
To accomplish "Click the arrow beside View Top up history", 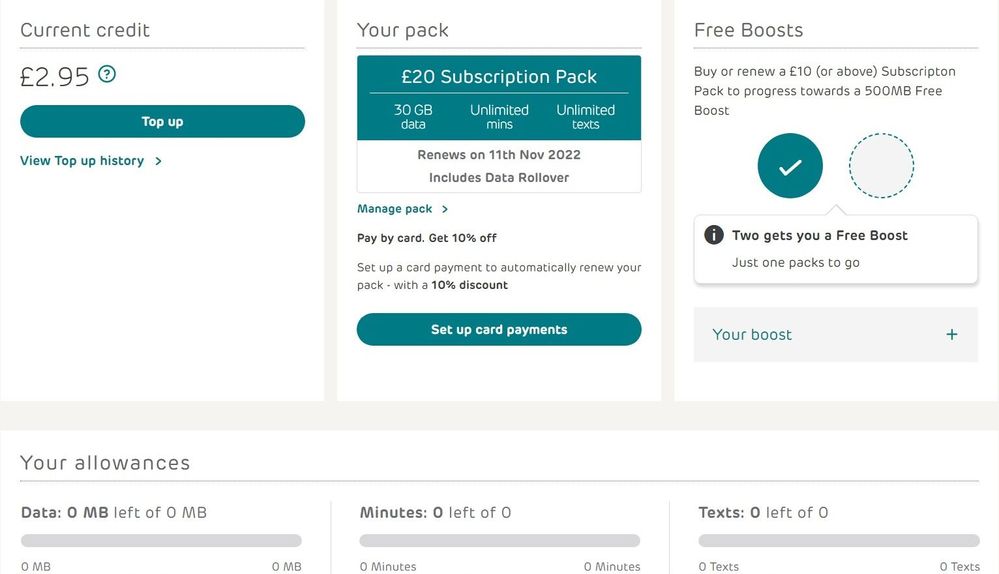I will (x=158, y=161).
